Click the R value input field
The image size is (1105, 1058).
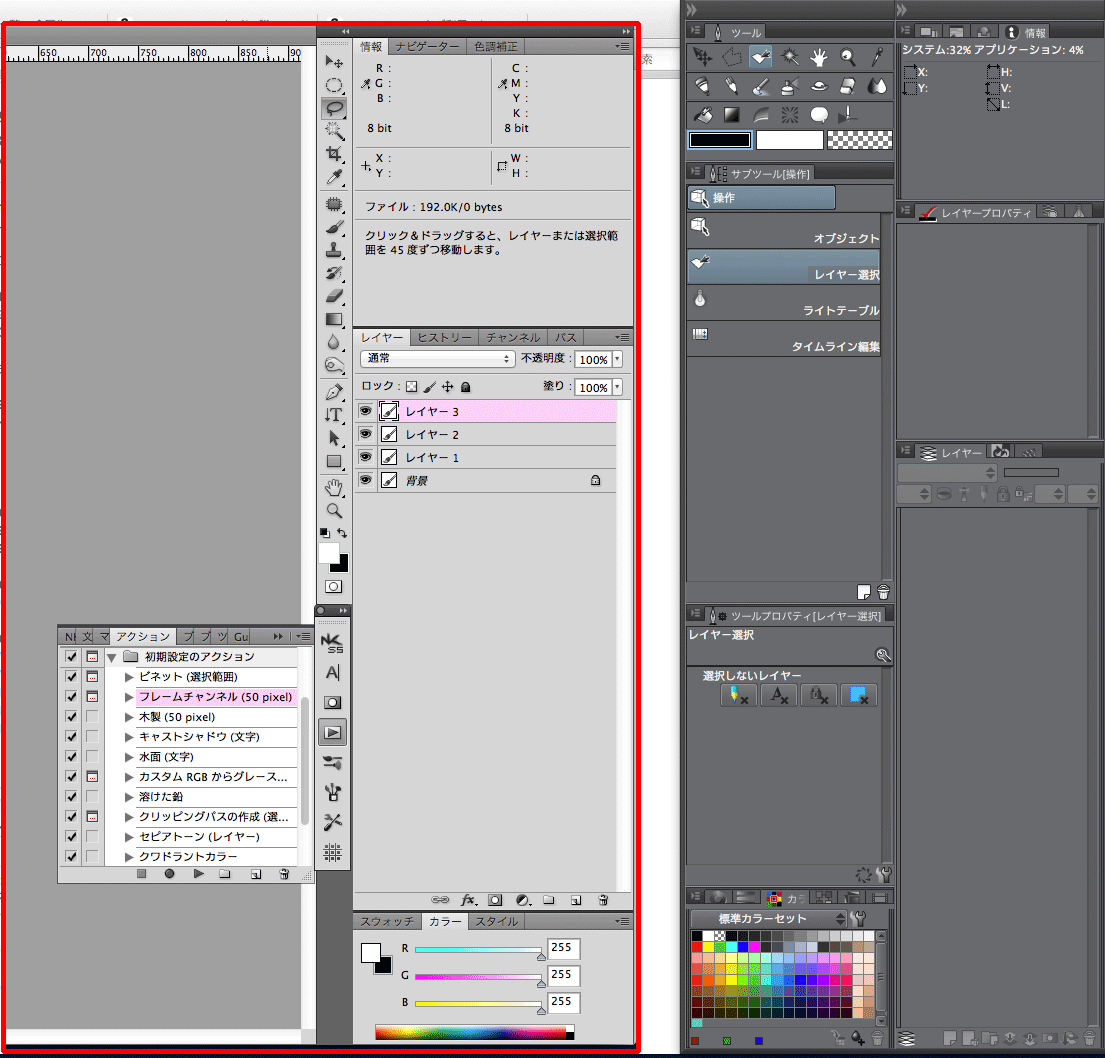563,948
